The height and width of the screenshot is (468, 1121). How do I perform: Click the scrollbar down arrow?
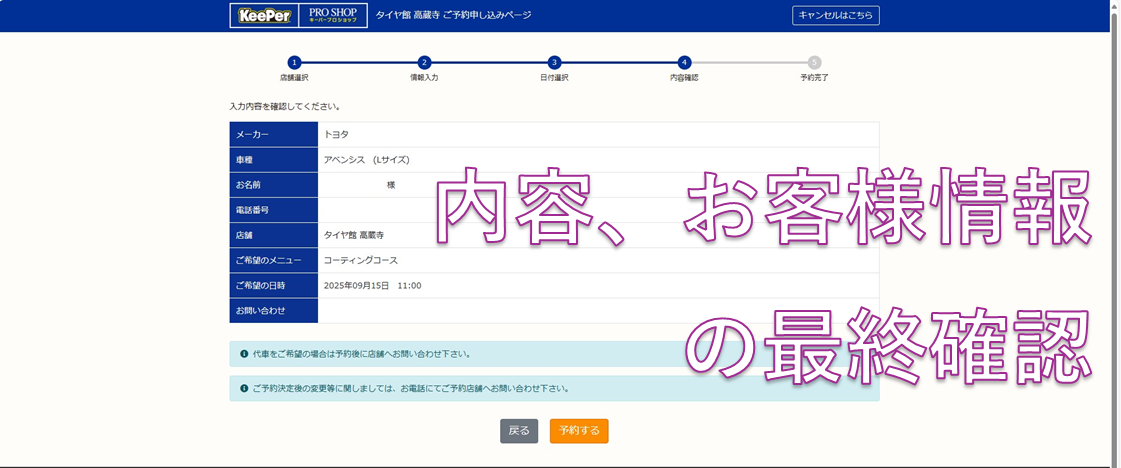coord(1115,461)
